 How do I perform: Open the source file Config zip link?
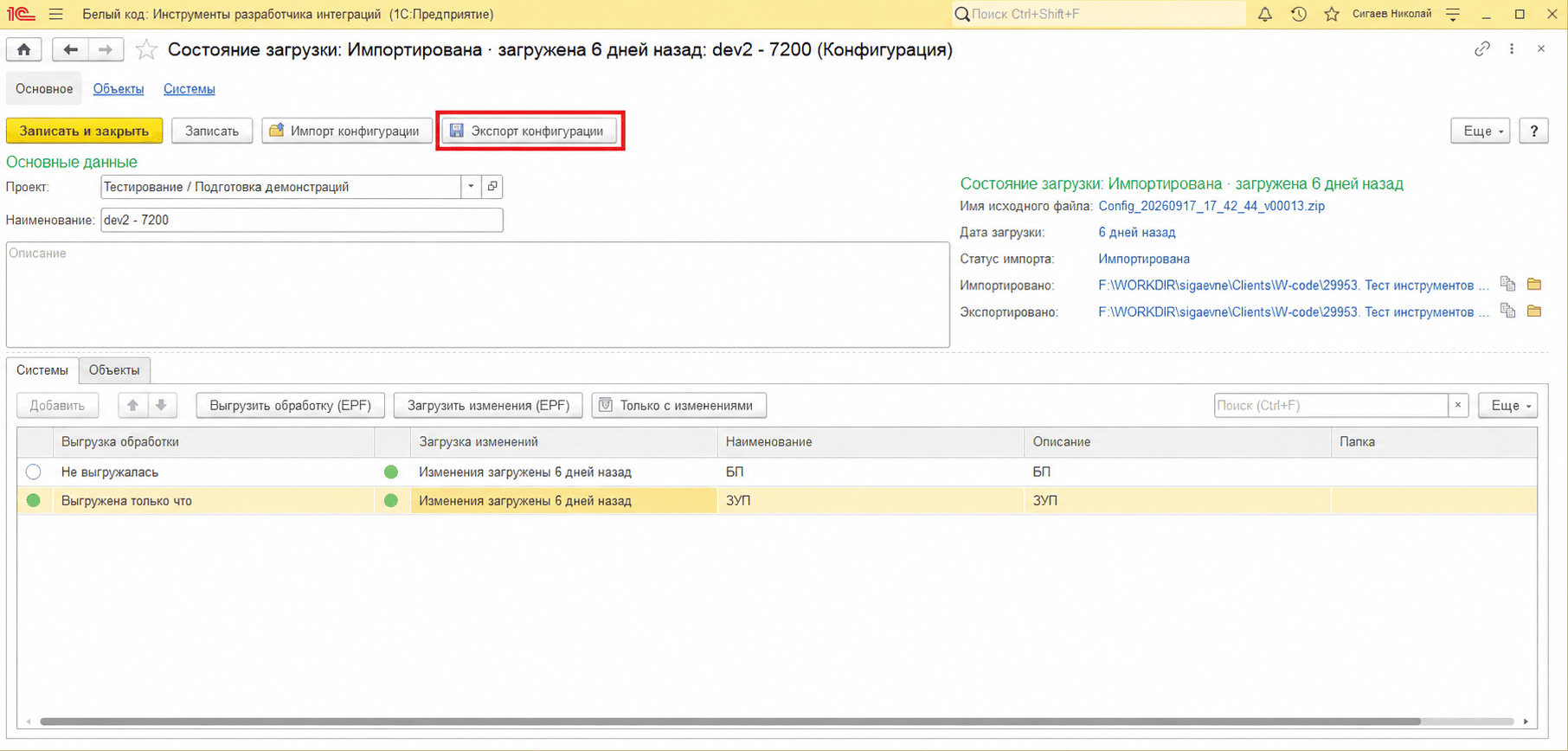coord(1211,206)
